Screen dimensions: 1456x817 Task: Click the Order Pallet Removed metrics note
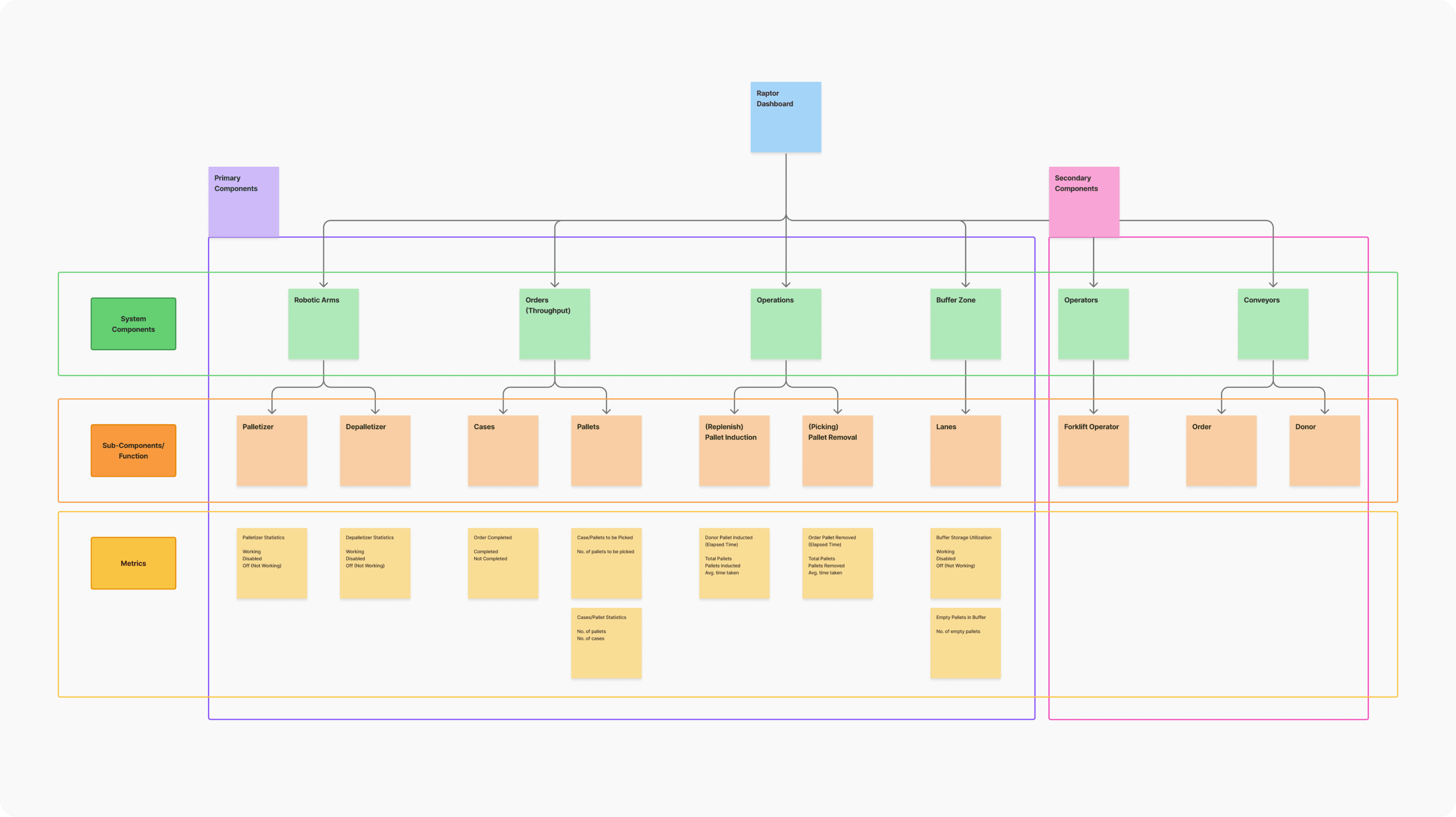pyautogui.click(x=837, y=563)
